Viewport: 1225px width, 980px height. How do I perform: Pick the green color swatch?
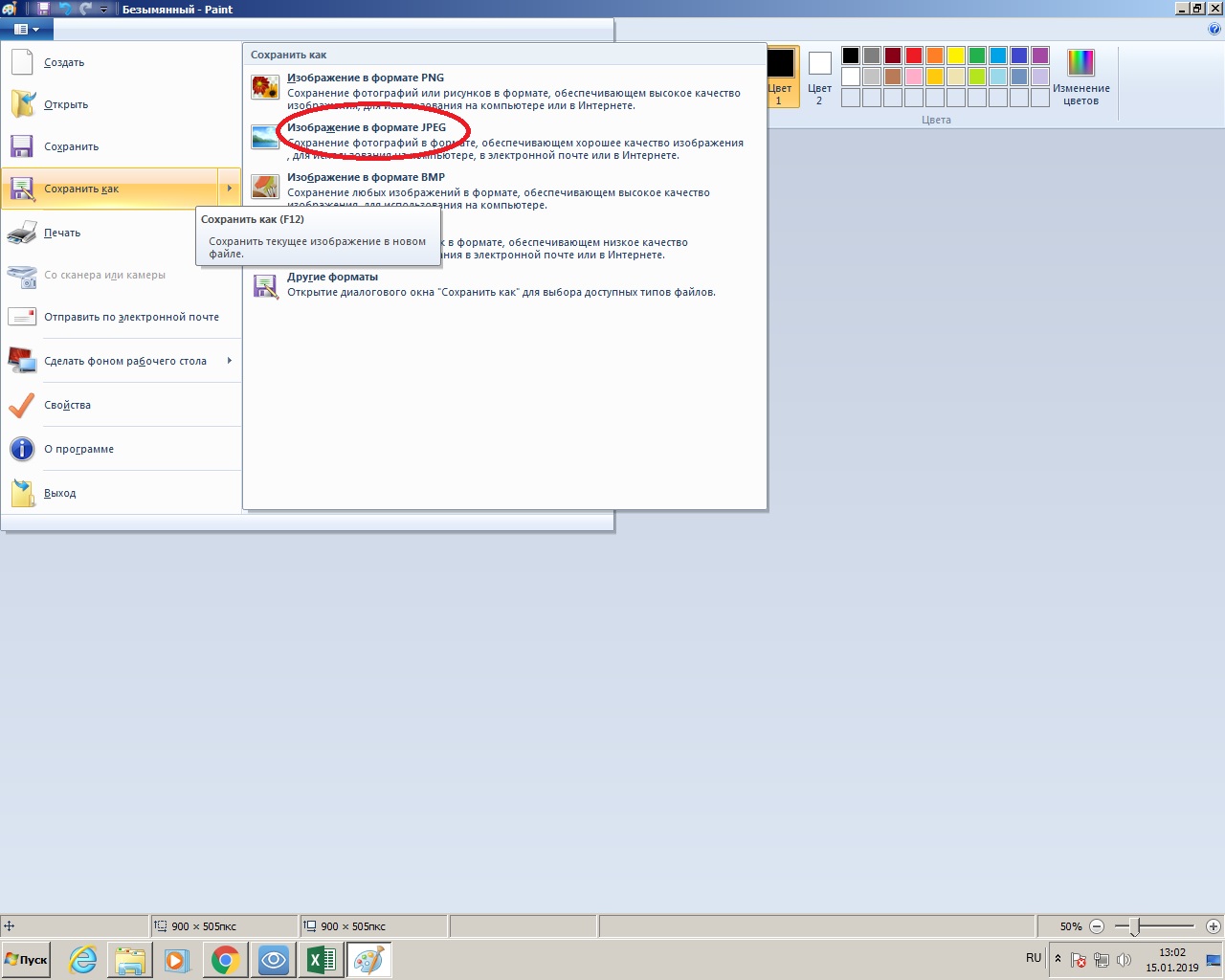(977, 56)
